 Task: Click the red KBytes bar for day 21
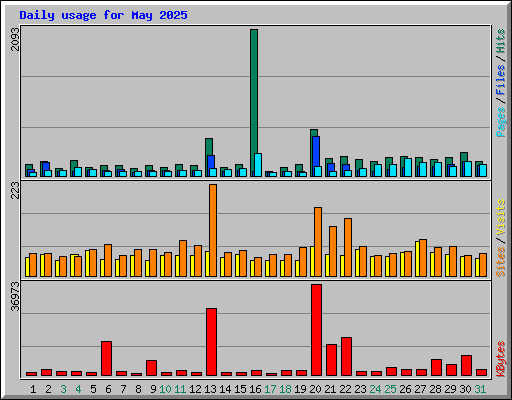click(331, 360)
